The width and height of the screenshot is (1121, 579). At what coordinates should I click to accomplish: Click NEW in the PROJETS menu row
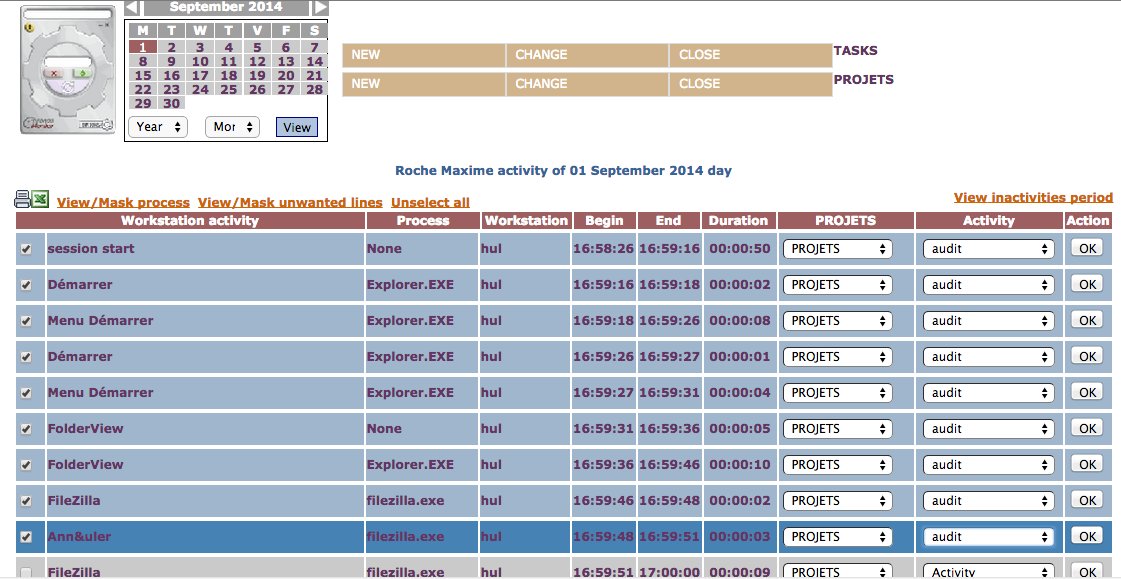click(x=424, y=84)
